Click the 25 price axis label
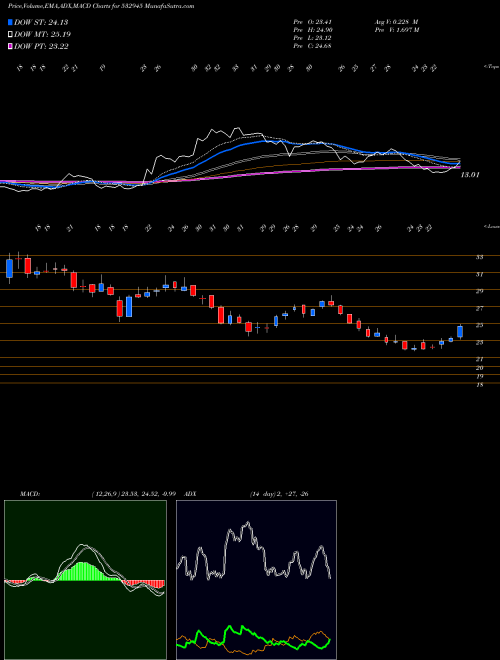The width and height of the screenshot is (500, 660). click(479, 325)
